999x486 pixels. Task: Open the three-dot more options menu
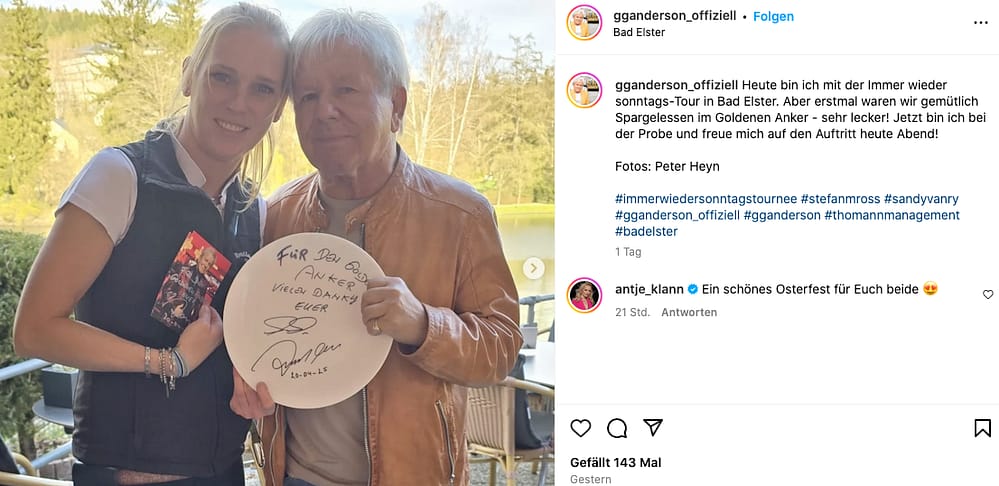coord(981,23)
